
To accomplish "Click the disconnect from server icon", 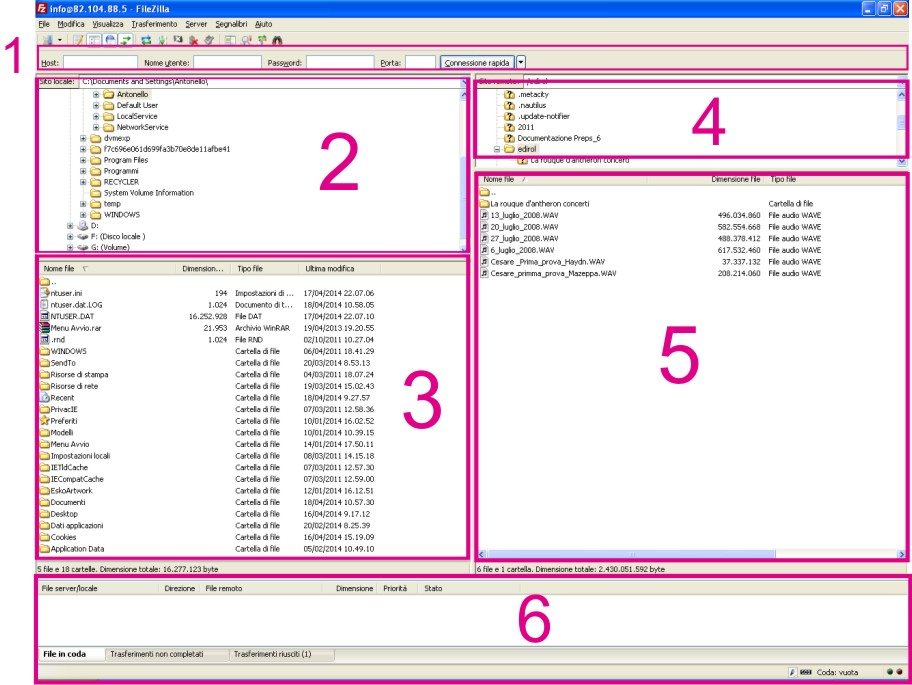I will 194,39.
